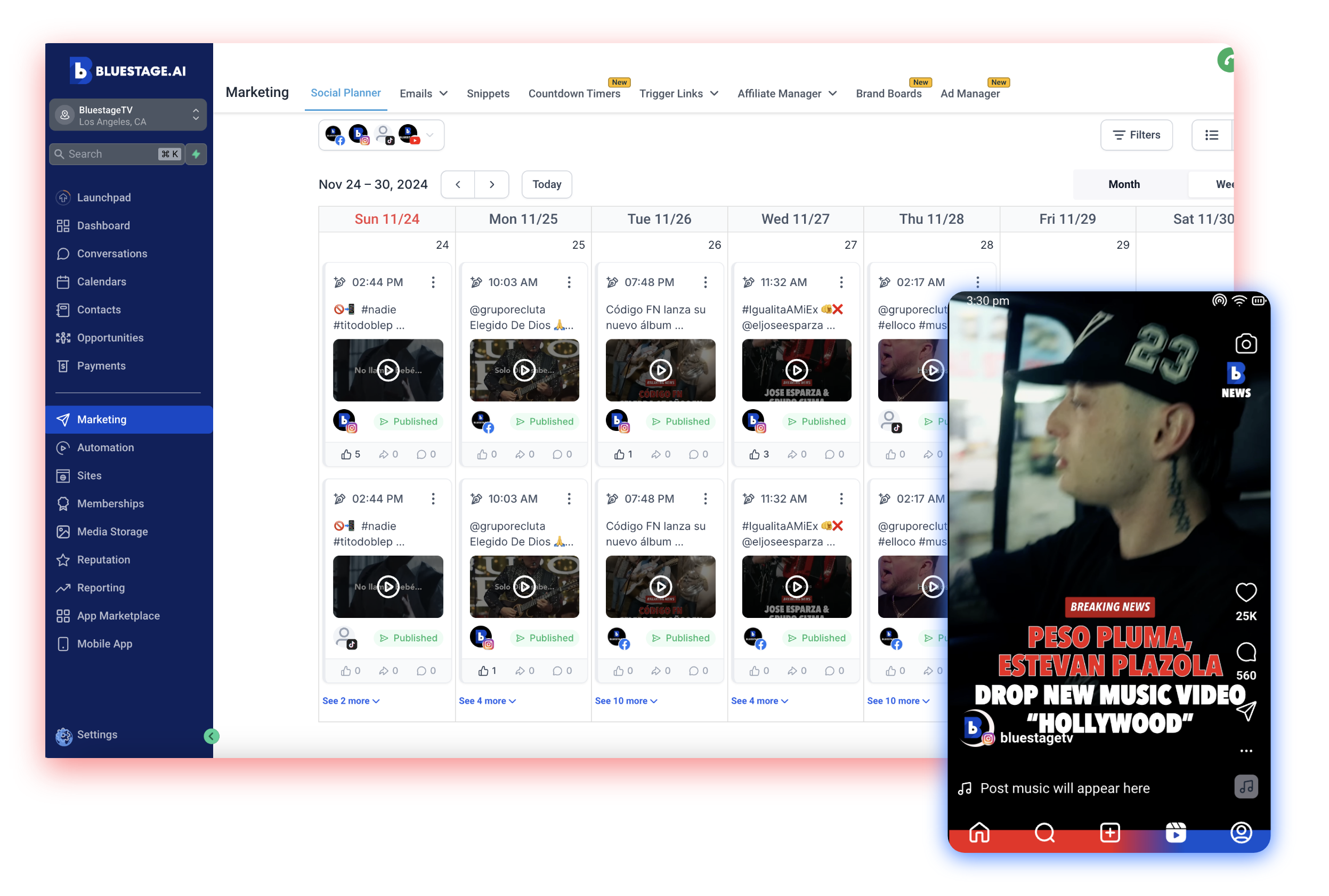The image size is (1329, 896).
Task: Click the list view icon button
Action: coord(1211,135)
